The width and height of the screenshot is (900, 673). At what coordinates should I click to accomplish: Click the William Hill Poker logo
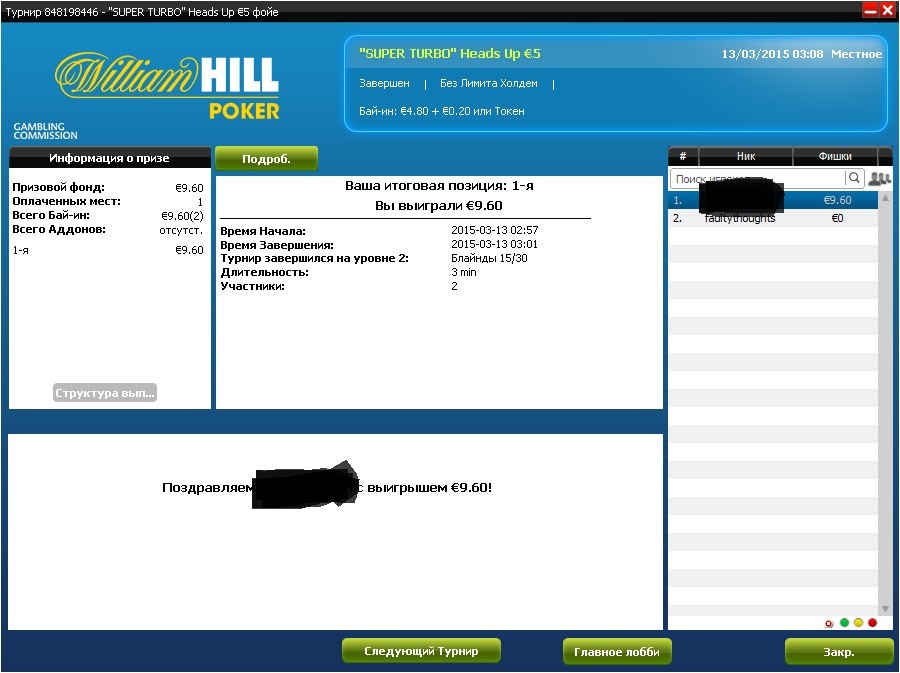tap(168, 85)
